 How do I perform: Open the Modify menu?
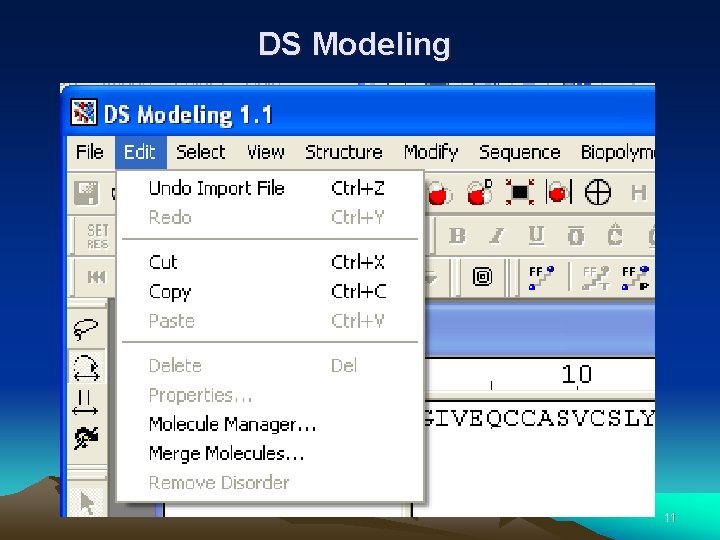click(431, 152)
